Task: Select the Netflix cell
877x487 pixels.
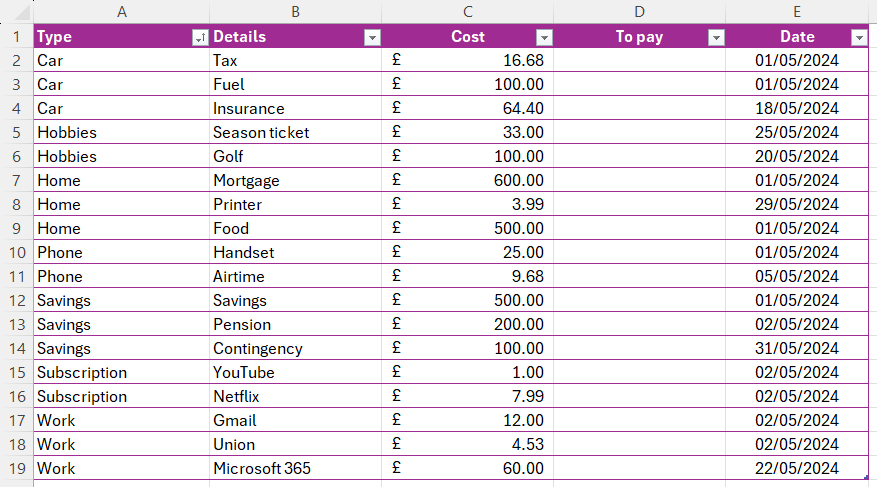Action: point(295,396)
